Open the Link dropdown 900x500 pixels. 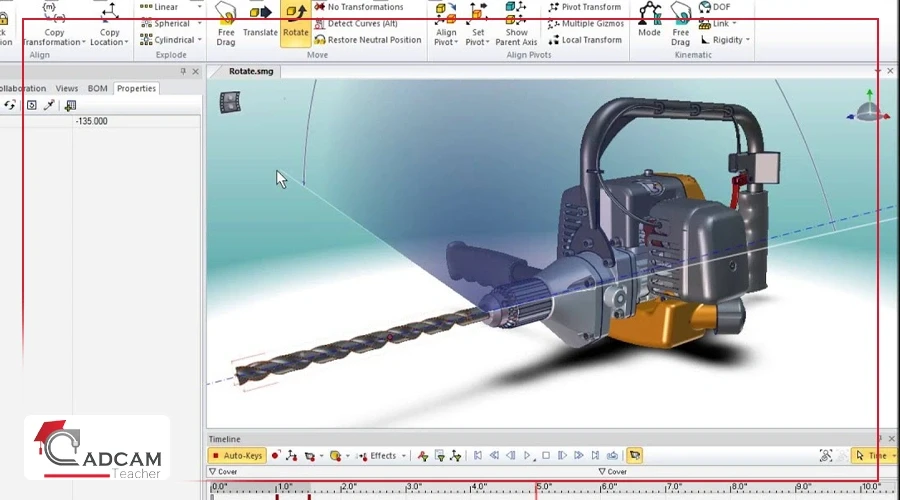click(x=717, y=24)
